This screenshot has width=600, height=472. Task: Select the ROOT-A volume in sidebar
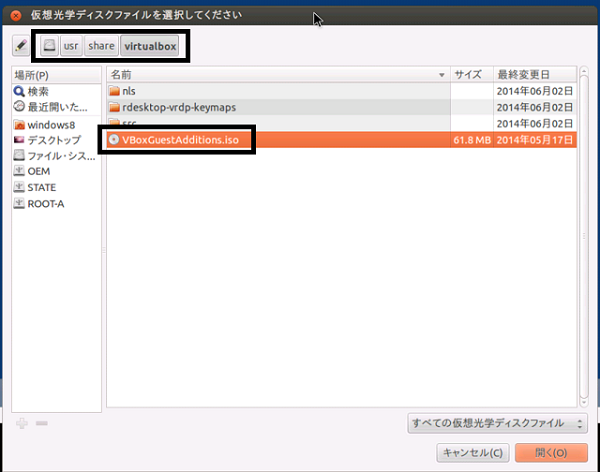(56, 204)
